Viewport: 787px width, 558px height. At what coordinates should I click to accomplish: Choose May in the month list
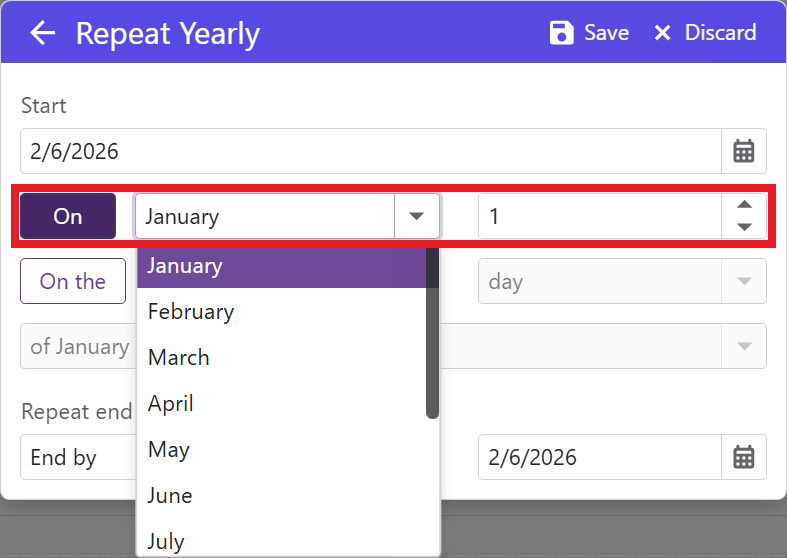click(168, 449)
